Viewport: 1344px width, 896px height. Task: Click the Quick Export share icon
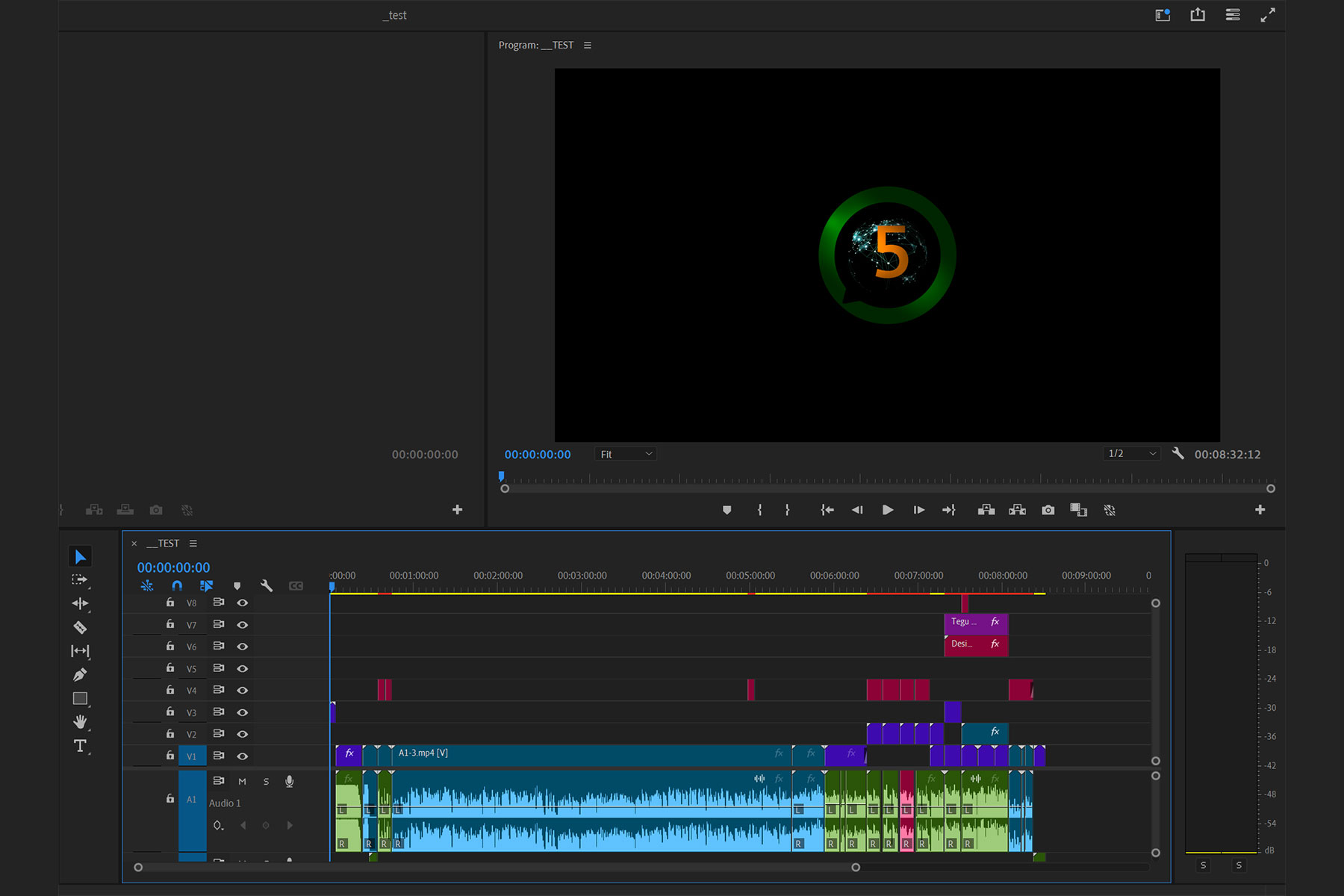pyautogui.click(x=1198, y=15)
